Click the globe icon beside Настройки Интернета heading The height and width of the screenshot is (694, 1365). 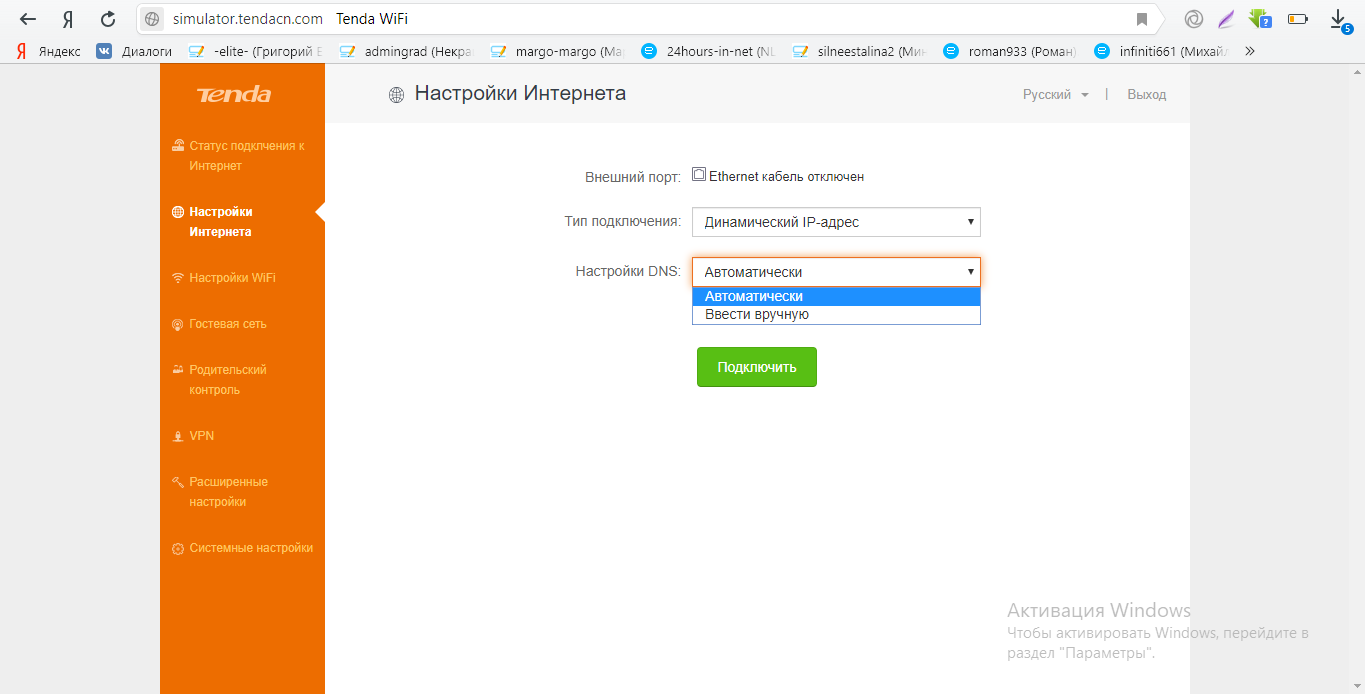click(x=397, y=95)
